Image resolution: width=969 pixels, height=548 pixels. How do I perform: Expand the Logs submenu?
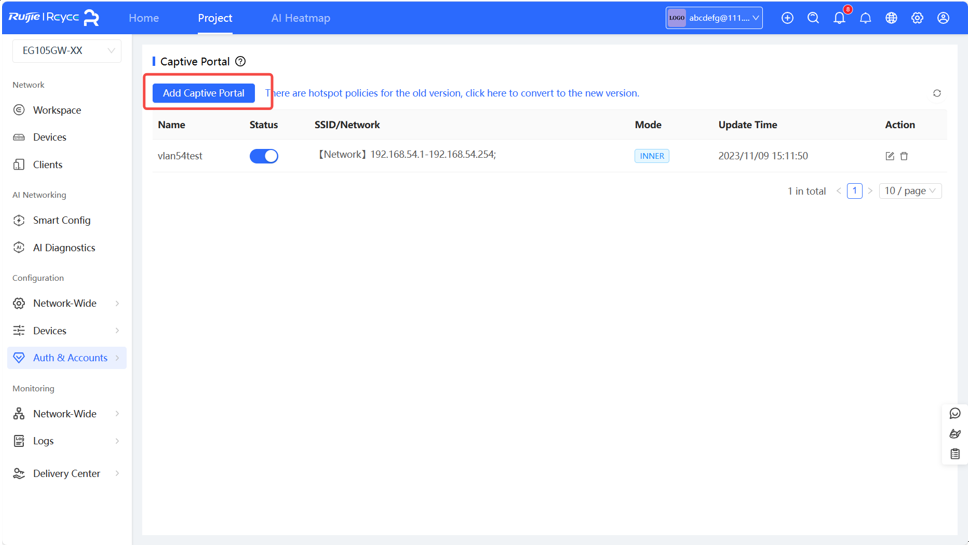click(x=117, y=441)
